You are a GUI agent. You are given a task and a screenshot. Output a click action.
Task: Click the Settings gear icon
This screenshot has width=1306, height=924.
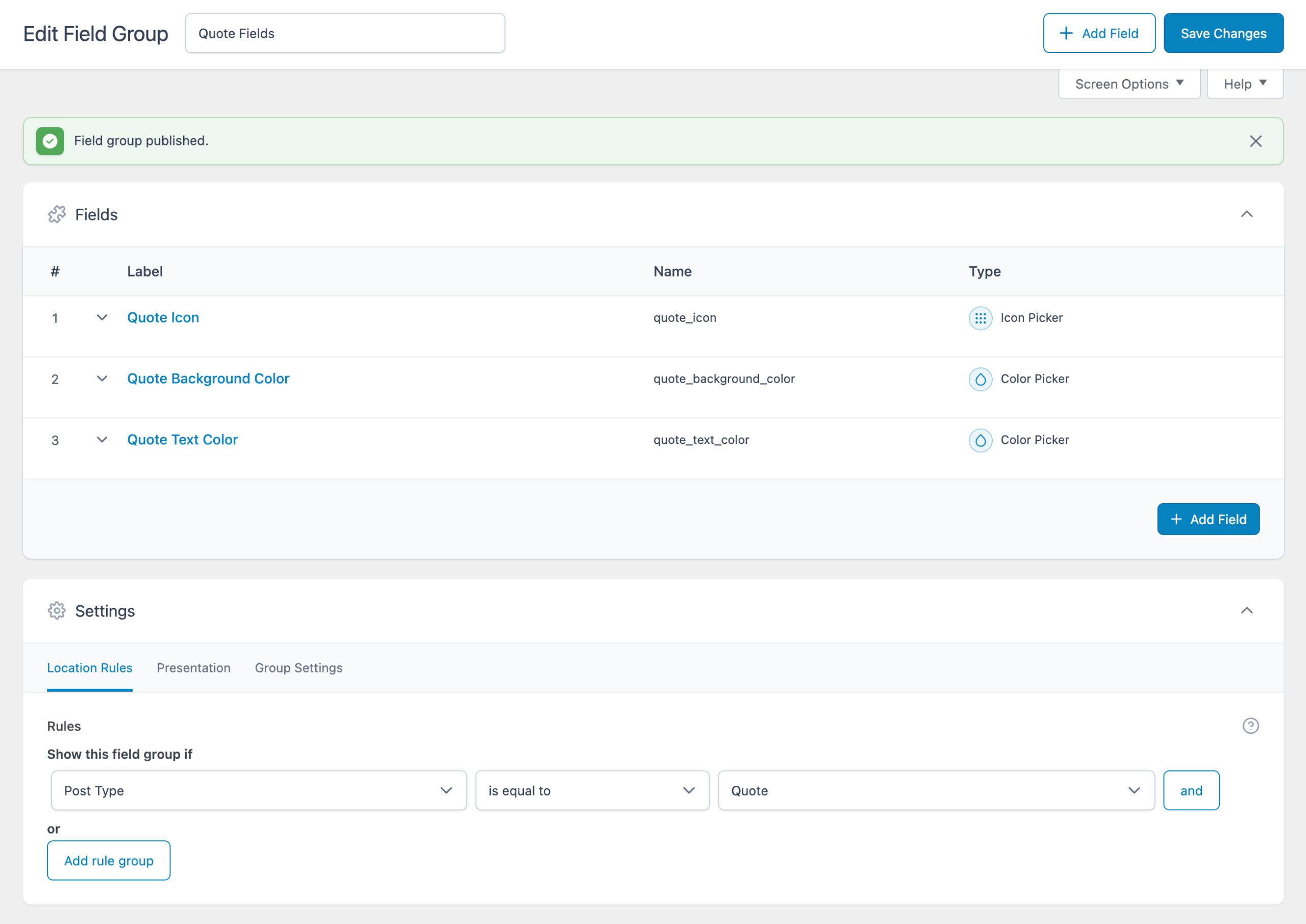tap(56, 611)
